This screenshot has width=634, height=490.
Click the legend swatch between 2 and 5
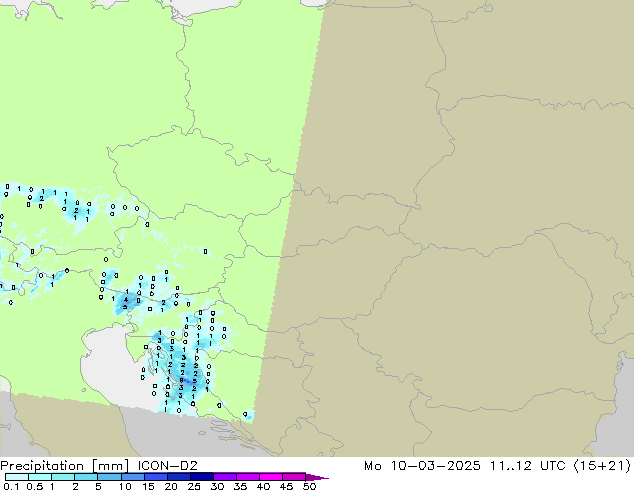click(x=86, y=477)
